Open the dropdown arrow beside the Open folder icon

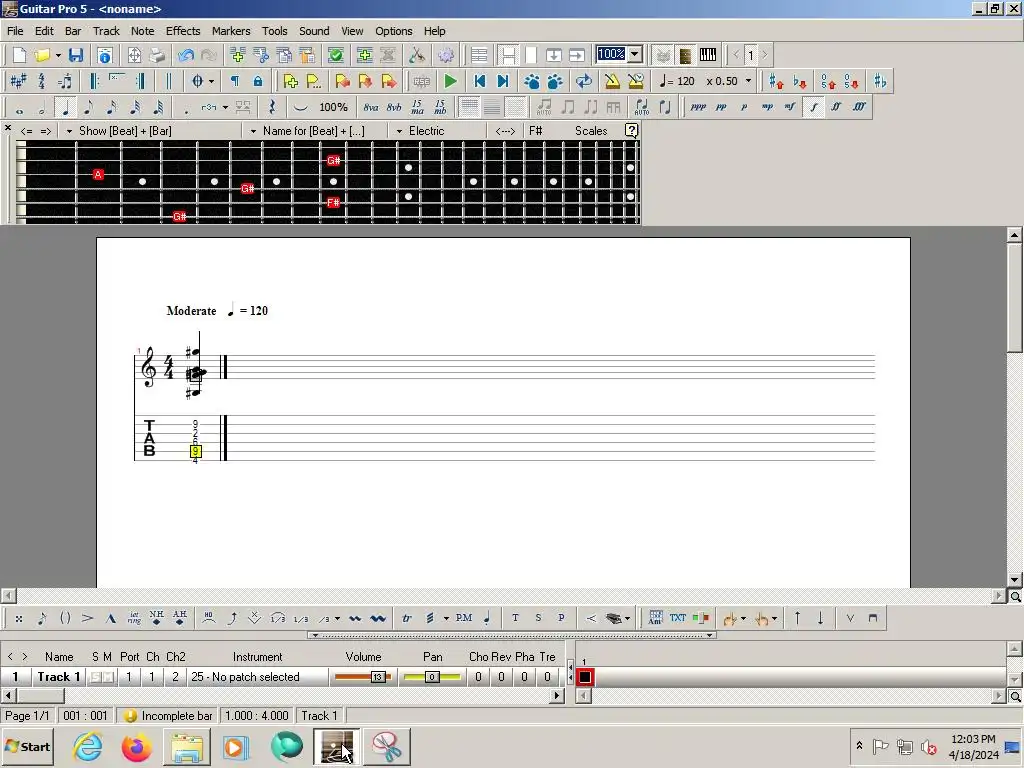click(58, 56)
